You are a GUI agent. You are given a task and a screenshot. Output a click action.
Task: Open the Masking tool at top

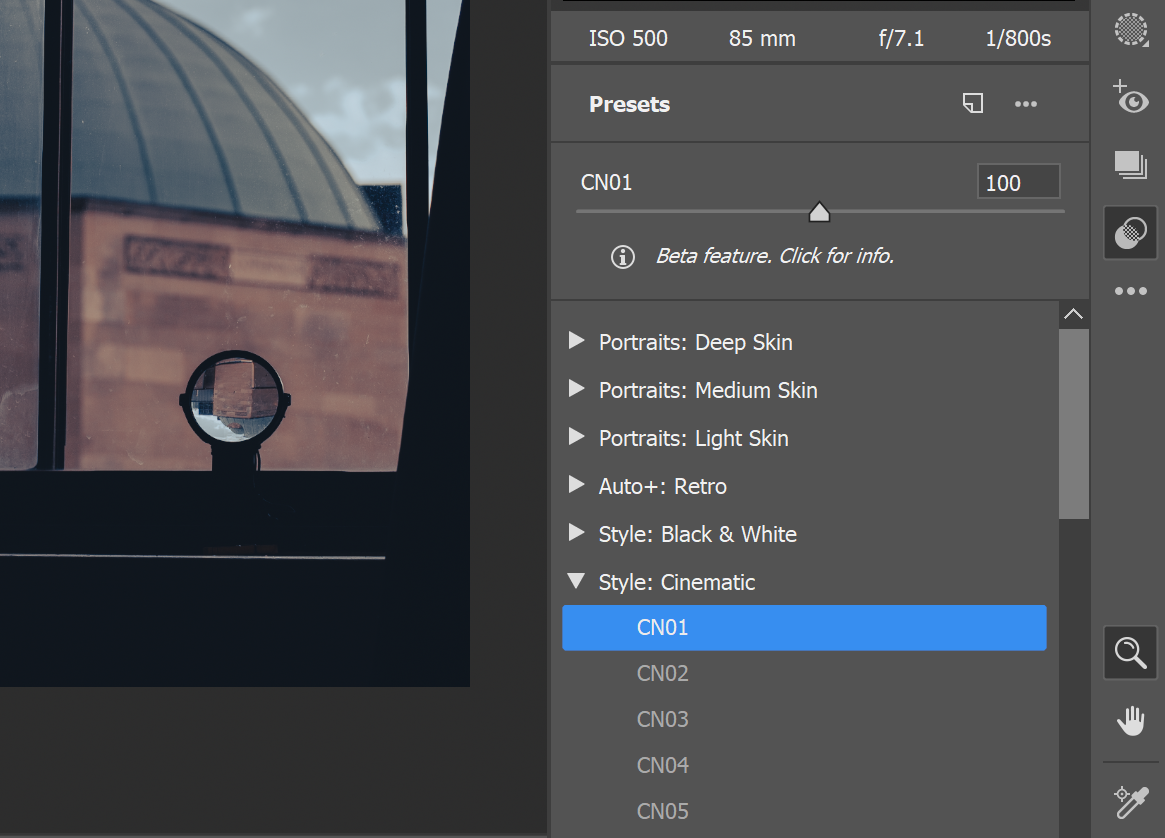(x=1131, y=30)
